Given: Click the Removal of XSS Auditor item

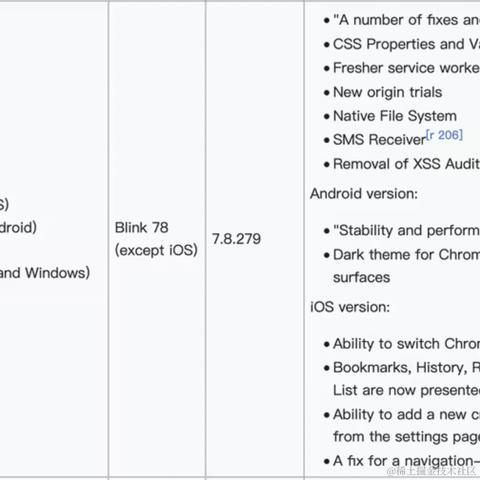Looking at the screenshot, I should [407, 164].
